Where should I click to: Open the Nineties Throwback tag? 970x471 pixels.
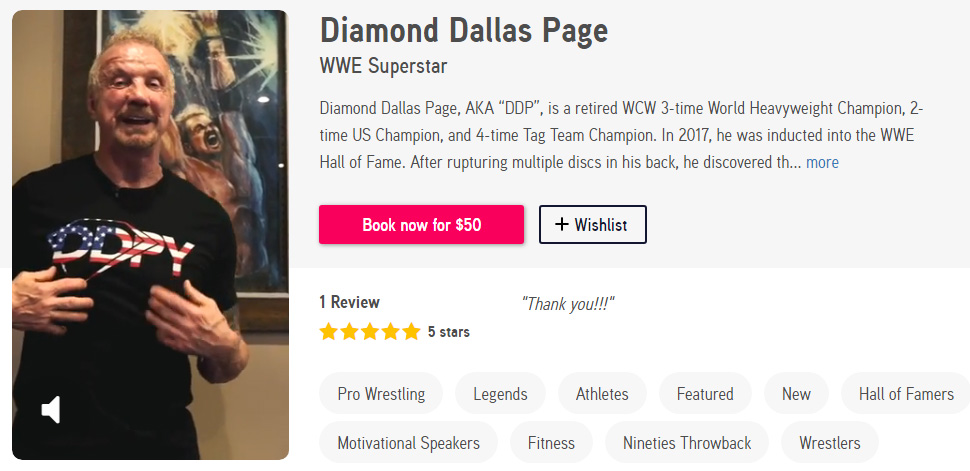[687, 442]
